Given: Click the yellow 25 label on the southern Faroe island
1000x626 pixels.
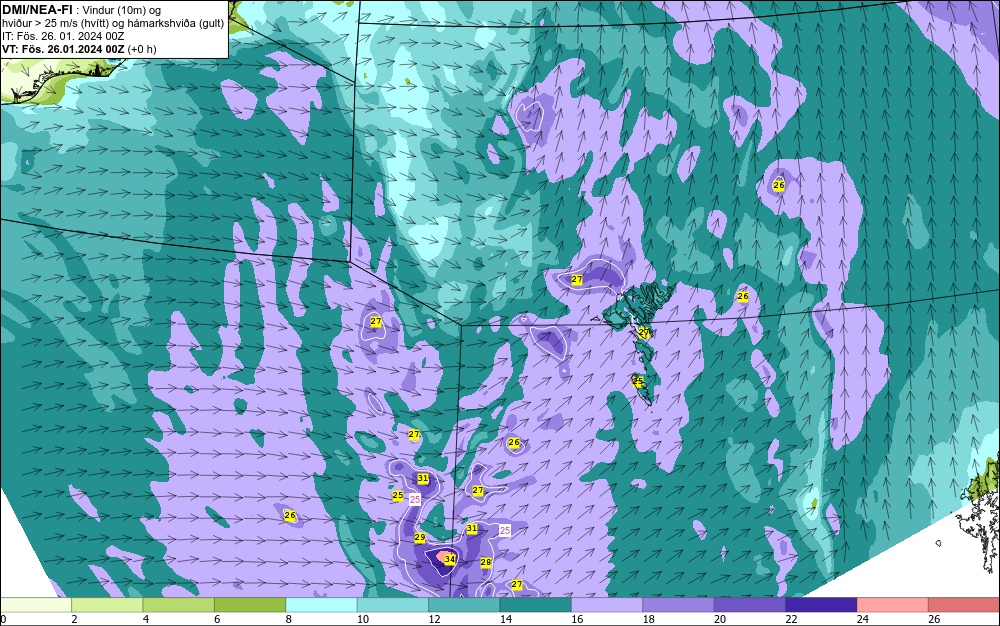Looking at the screenshot, I should click(638, 381).
